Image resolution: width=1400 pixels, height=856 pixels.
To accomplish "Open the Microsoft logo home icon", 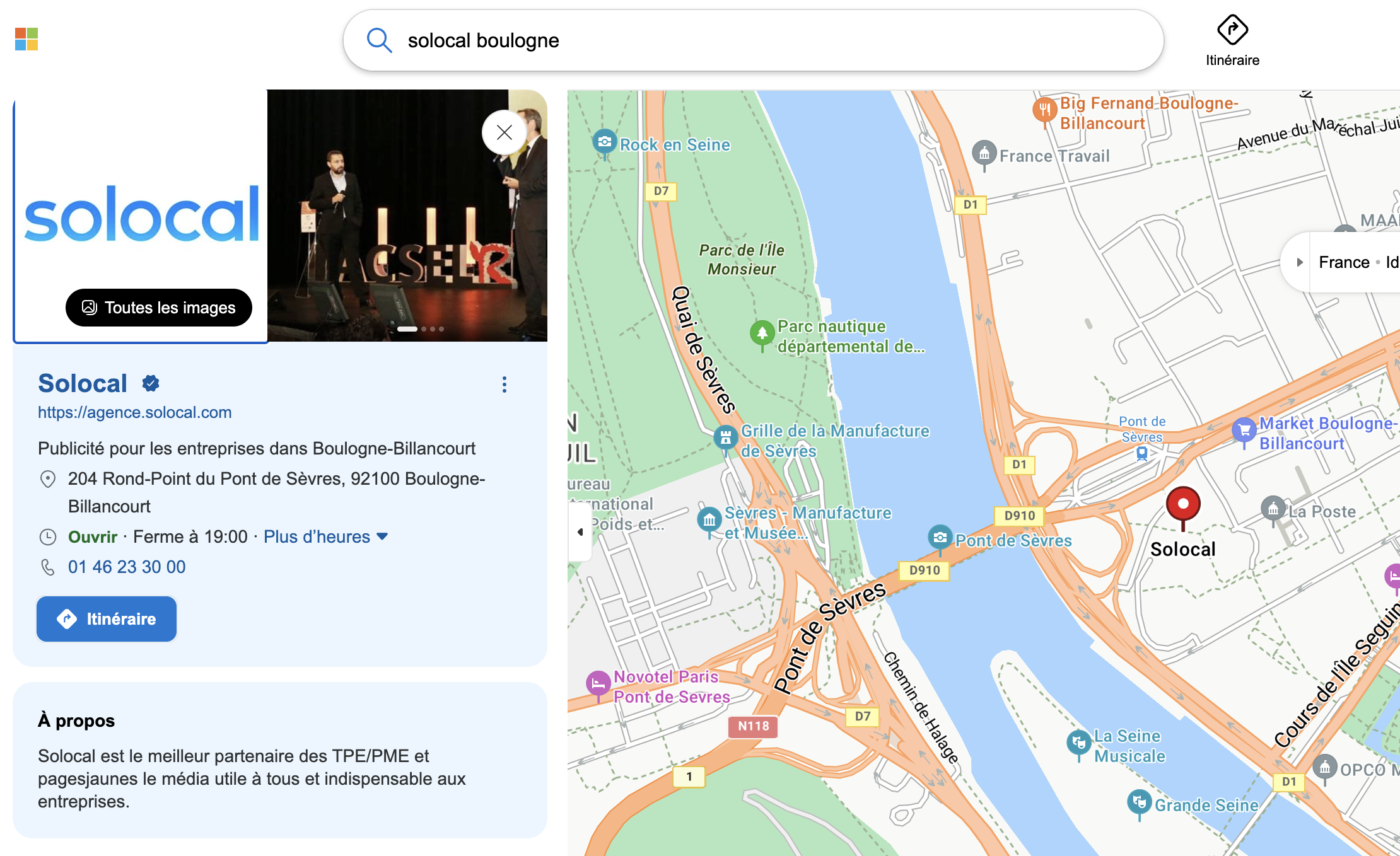I will 26,39.
